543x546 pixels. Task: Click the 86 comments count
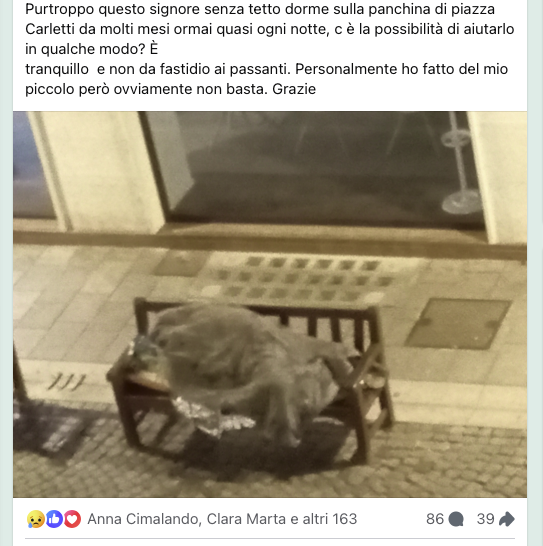click(435, 519)
